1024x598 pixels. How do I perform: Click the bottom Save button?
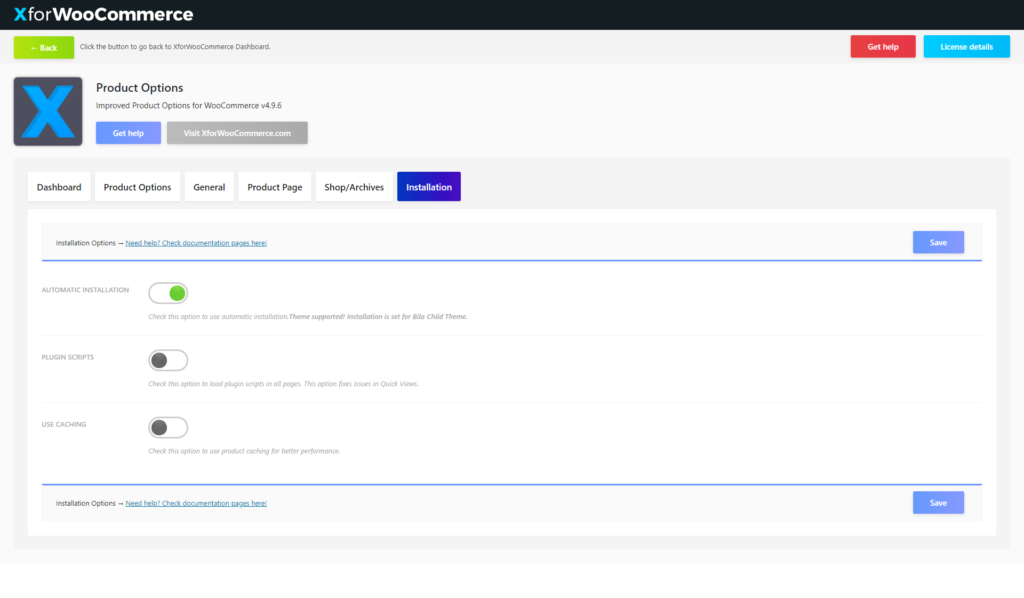point(938,503)
